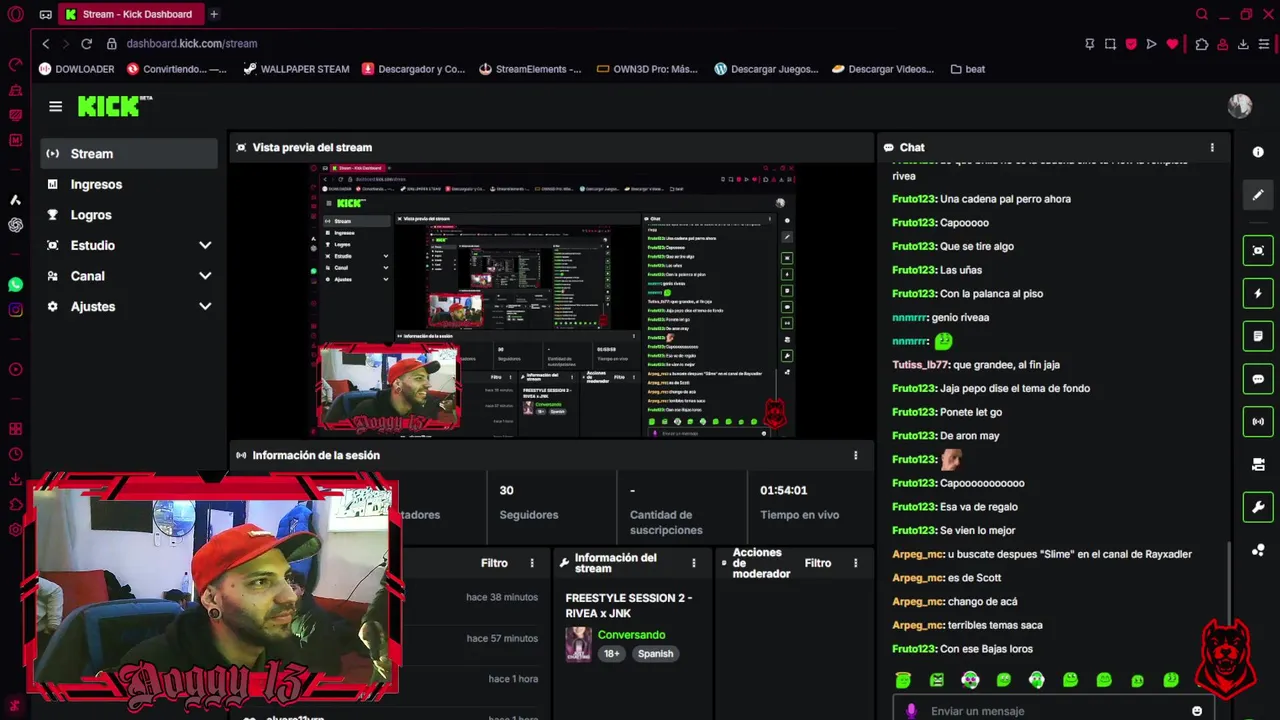Click the pencil edit icon in right toolbar
This screenshot has width=1280, height=720.
pyautogui.click(x=1258, y=195)
